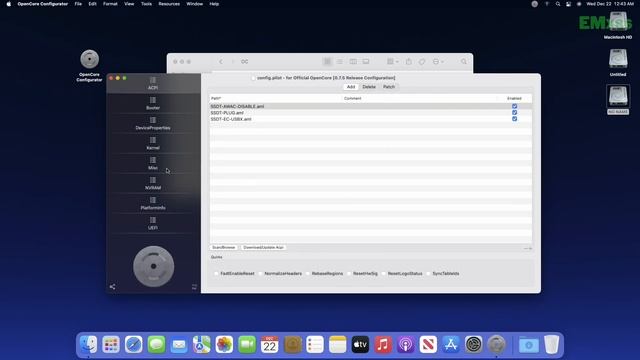Open Photos from the Dock
The width and height of the screenshot is (640, 360).
click(x=224, y=344)
